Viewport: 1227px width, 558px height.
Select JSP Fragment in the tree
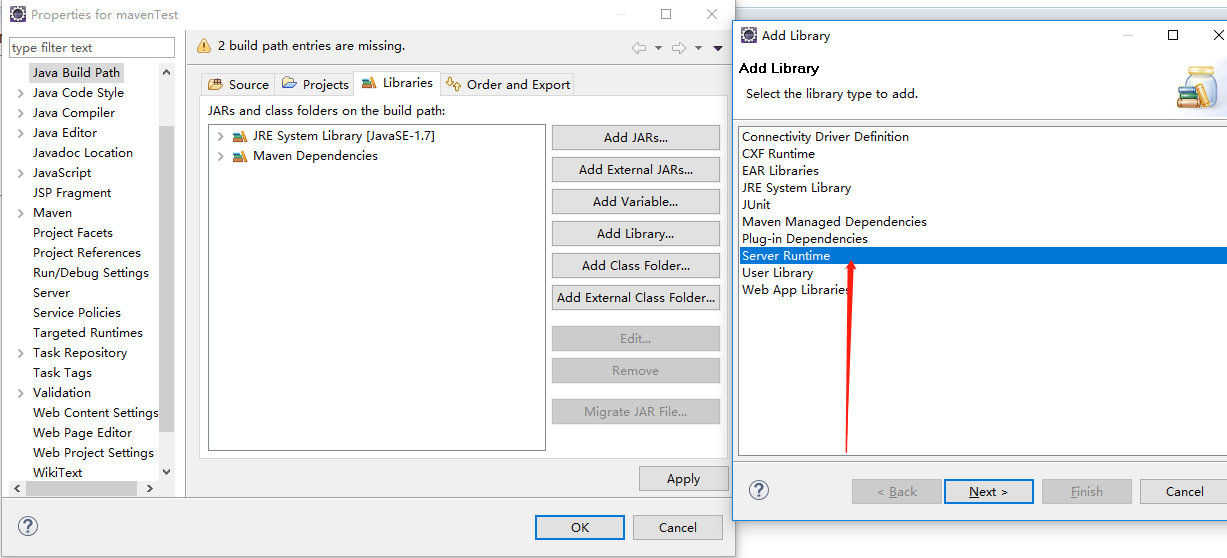click(72, 193)
